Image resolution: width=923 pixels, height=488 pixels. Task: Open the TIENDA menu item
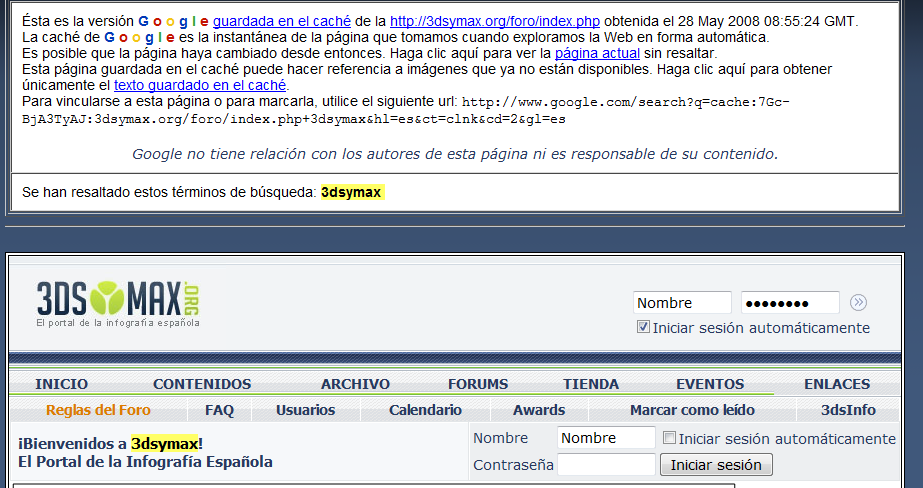click(x=590, y=384)
